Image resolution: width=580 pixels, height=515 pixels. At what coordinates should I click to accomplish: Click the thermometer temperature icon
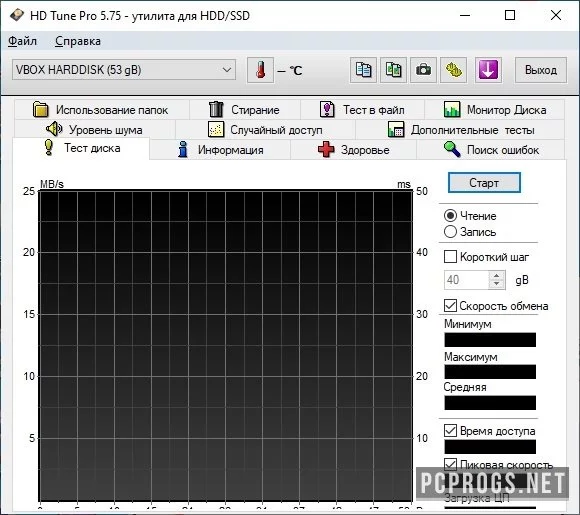point(260,70)
